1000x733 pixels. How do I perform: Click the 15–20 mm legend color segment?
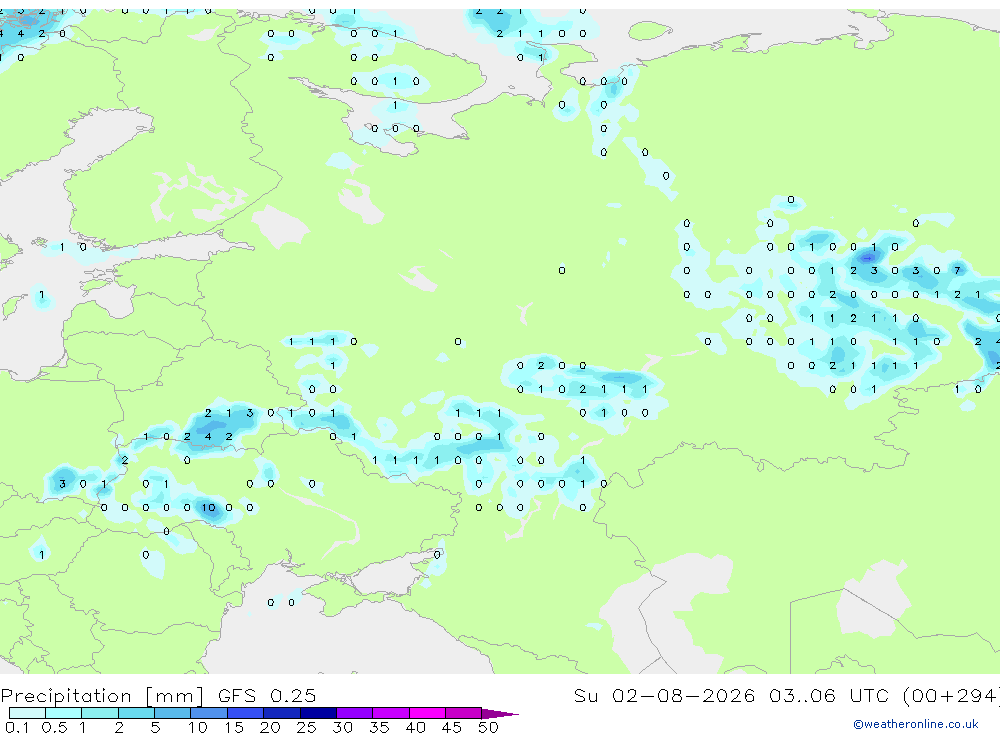pos(246,713)
